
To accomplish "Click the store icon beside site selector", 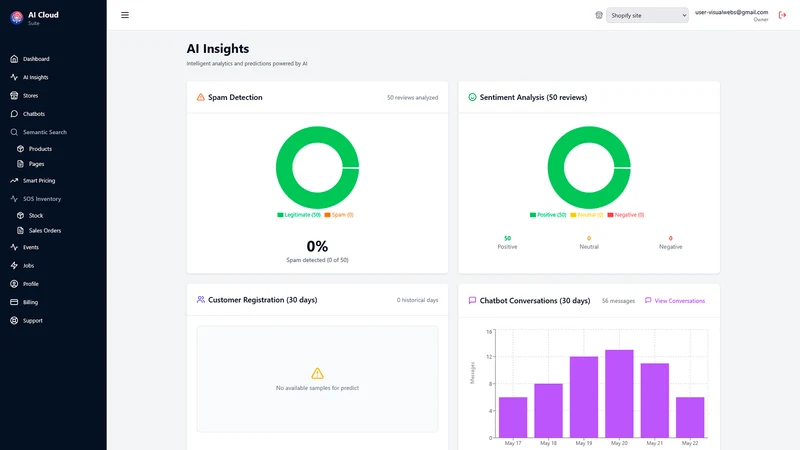I will click(599, 15).
